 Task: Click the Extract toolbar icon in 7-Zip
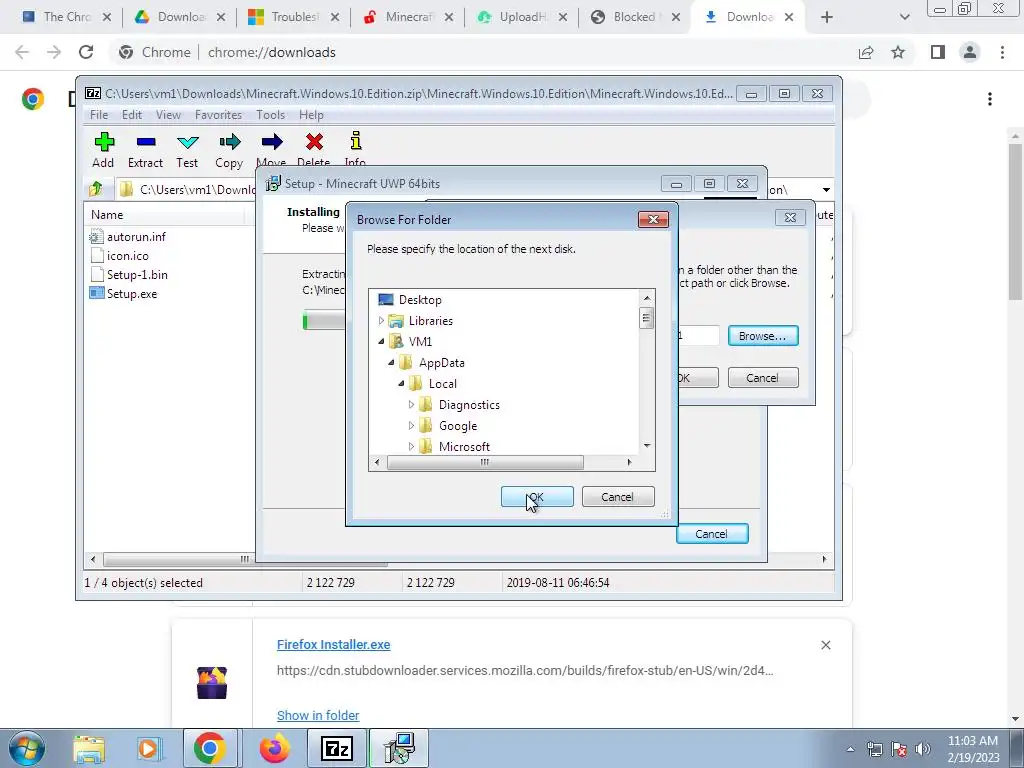(x=146, y=150)
